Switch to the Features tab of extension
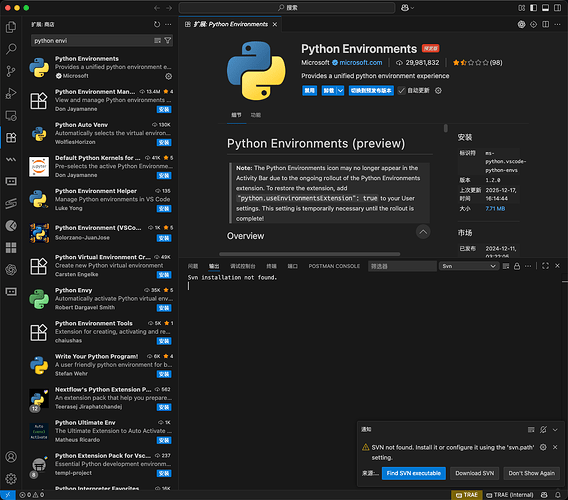The height and width of the screenshot is (500, 568). [255, 115]
